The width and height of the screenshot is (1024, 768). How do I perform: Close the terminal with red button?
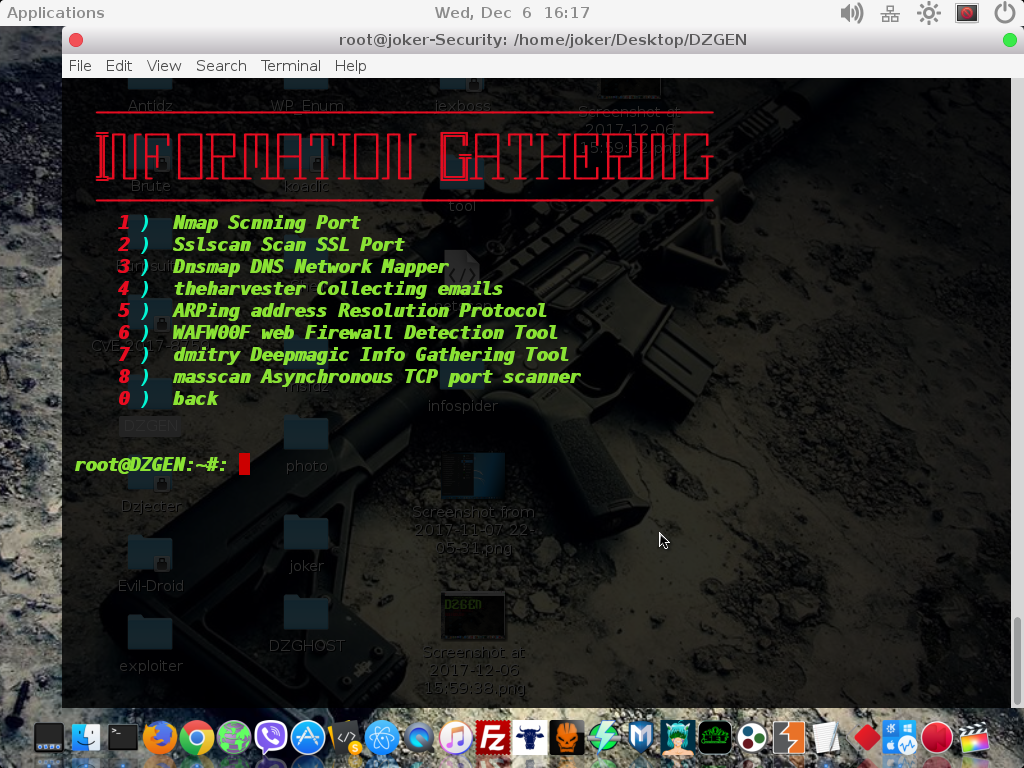coord(76,40)
